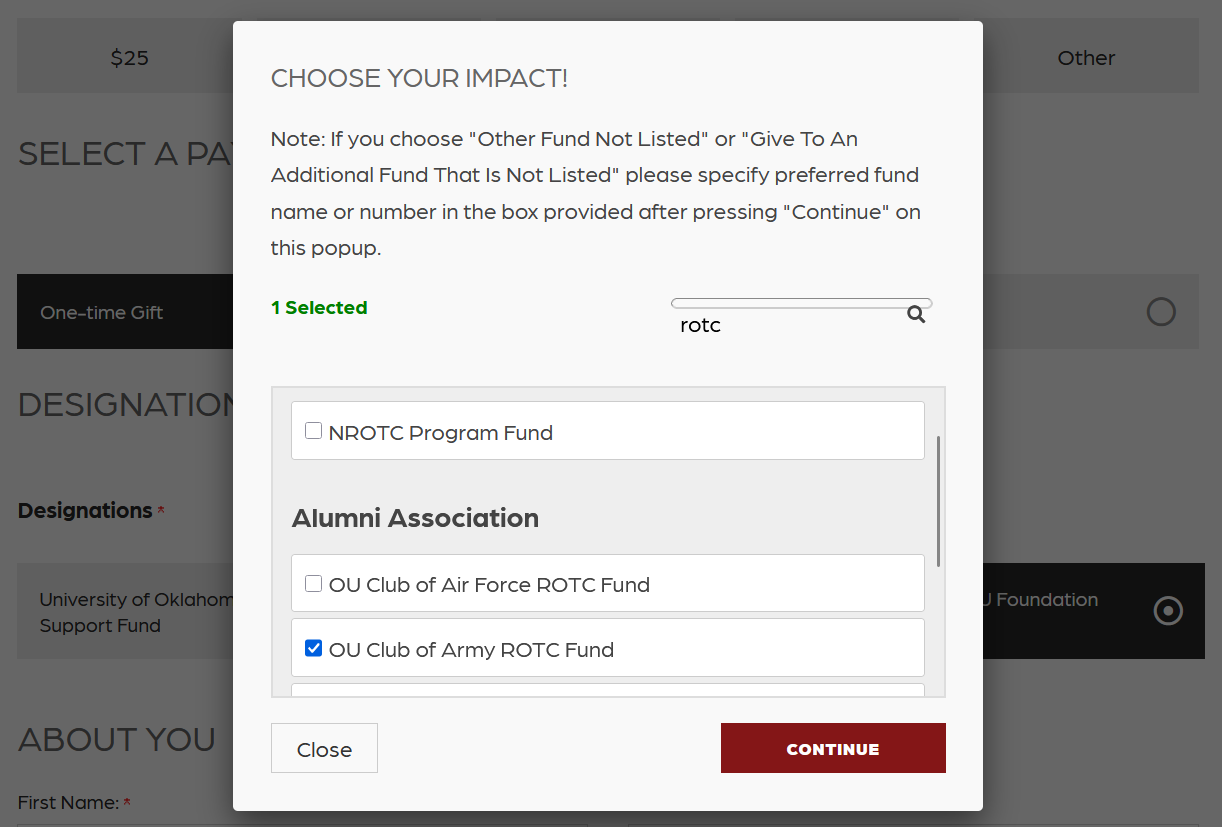This screenshot has width=1222, height=827.
Task: Tick the OU Club of Air Force ROTC checkbox
Action: 313,584
